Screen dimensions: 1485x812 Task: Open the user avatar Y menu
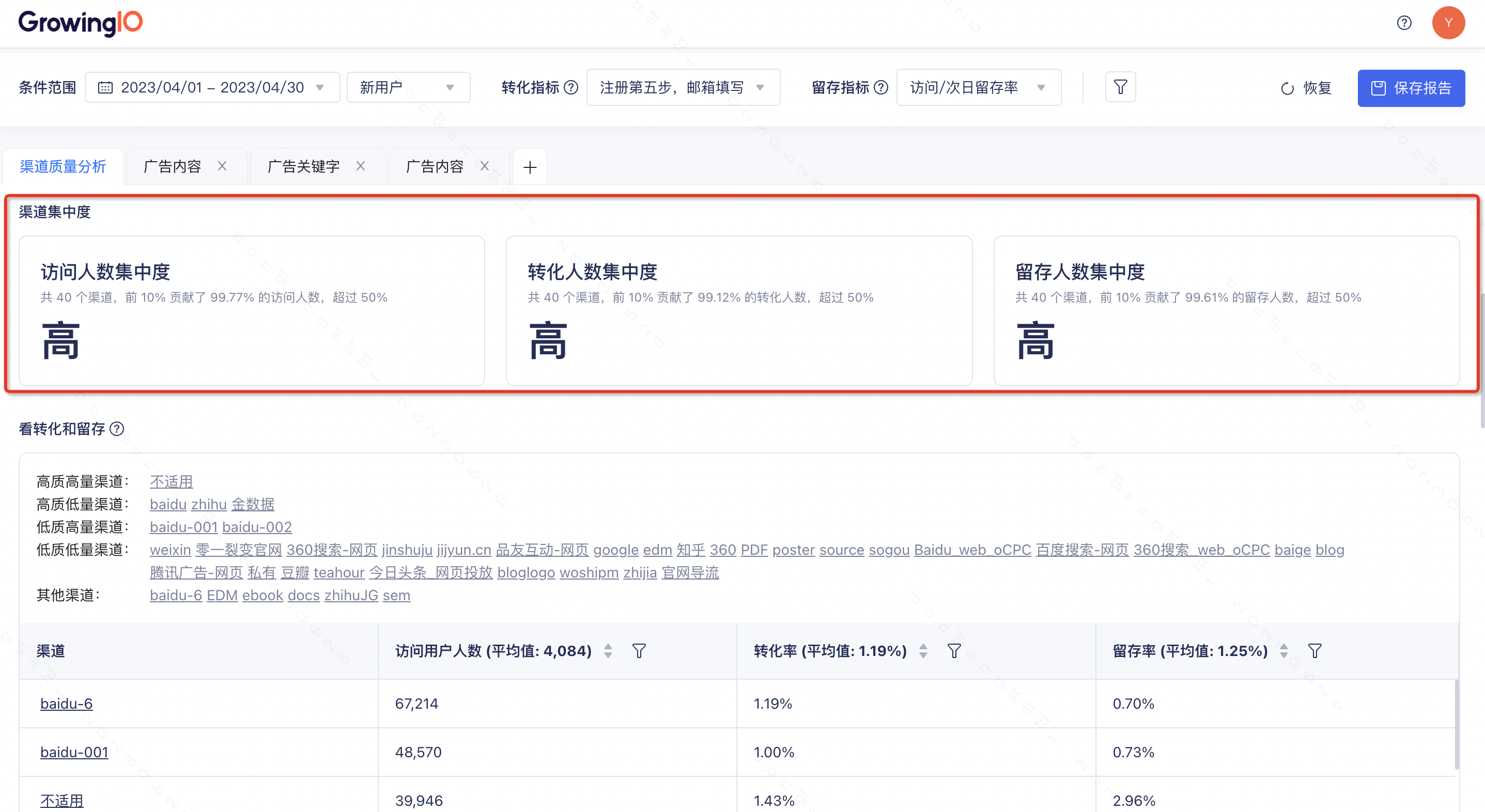(1448, 23)
